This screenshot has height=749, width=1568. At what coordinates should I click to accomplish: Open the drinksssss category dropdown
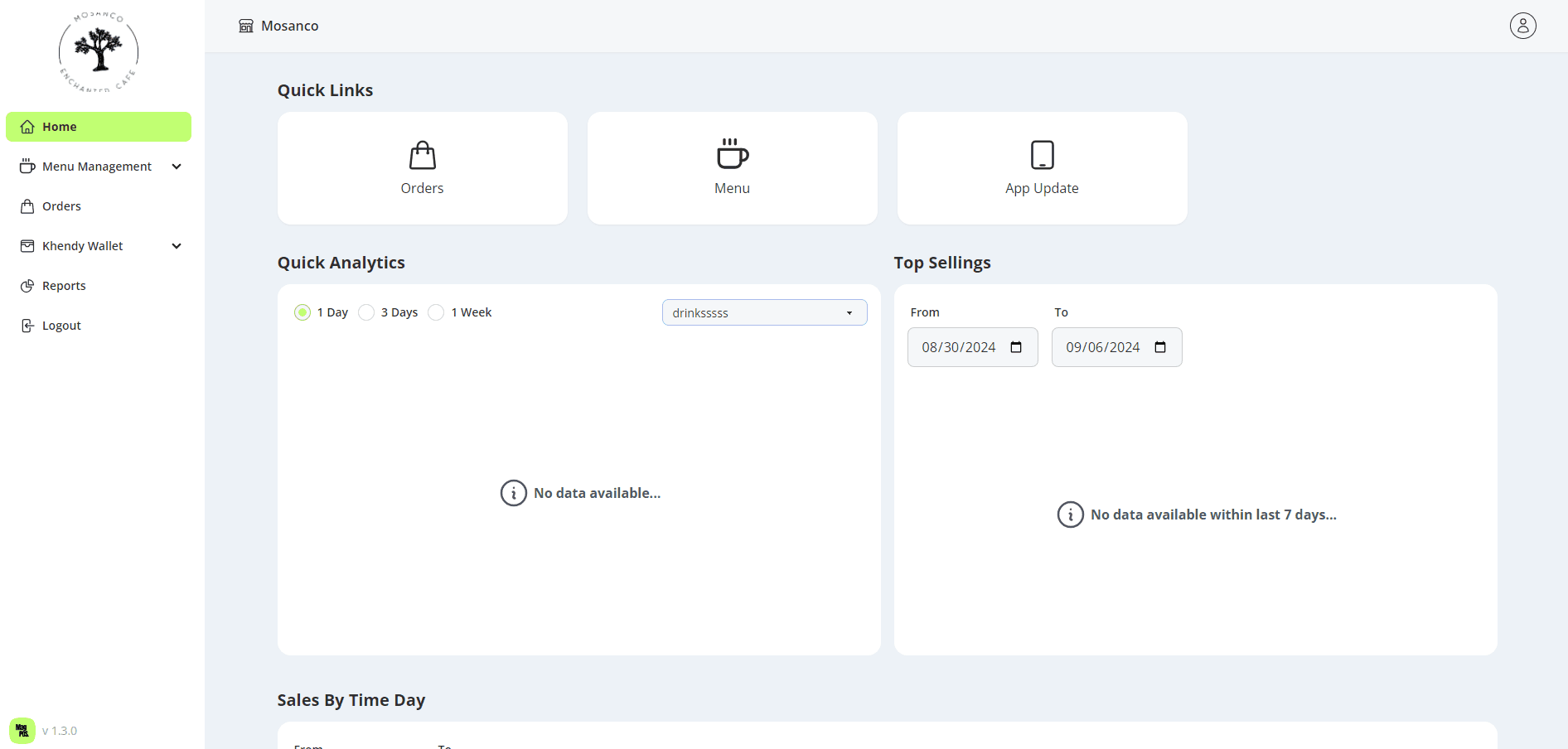click(764, 312)
